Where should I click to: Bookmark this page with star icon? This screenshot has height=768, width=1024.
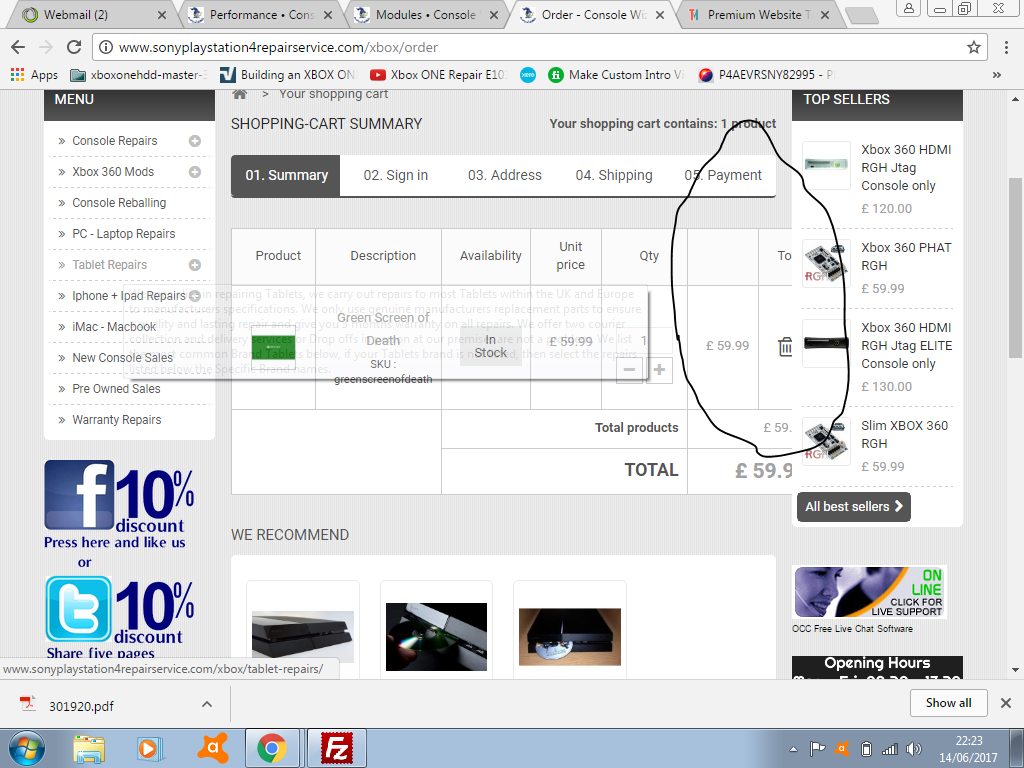(974, 47)
